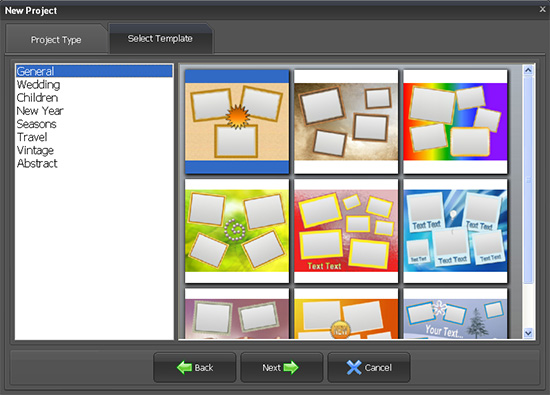The height and width of the screenshot is (395, 550).
Task: Choose the brown vintage collage template
Action: (x=346, y=121)
